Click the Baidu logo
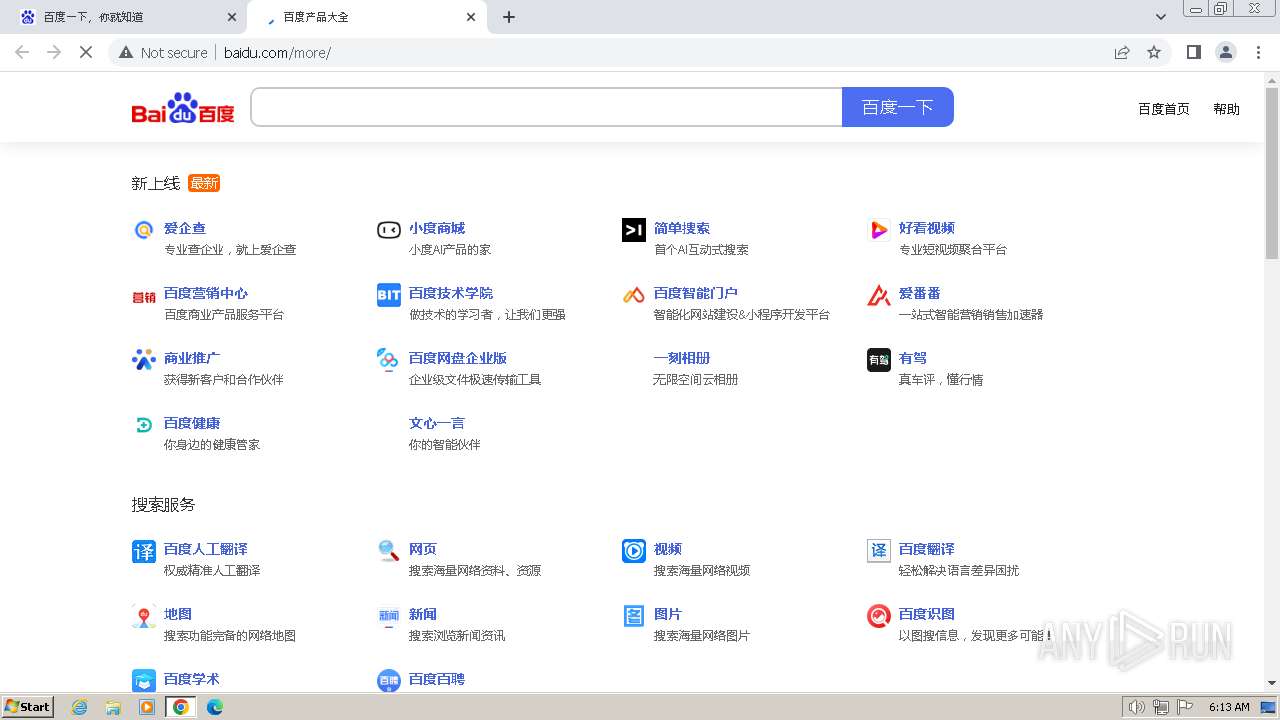The width and height of the screenshot is (1280, 720). pyautogui.click(x=183, y=108)
